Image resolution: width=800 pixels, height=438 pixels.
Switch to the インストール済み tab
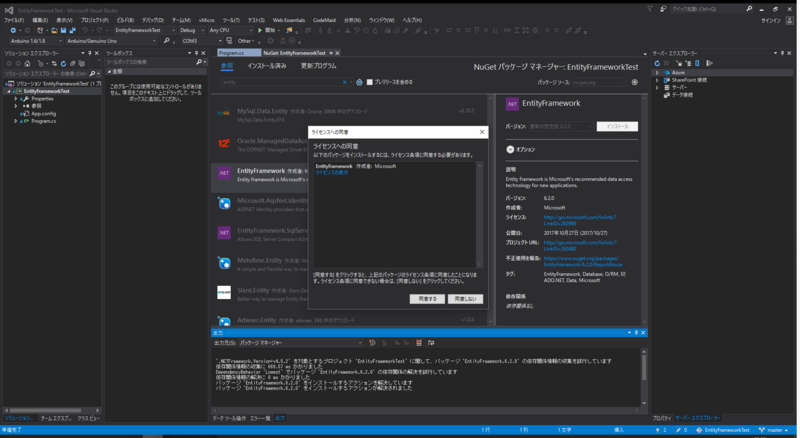[267, 66]
